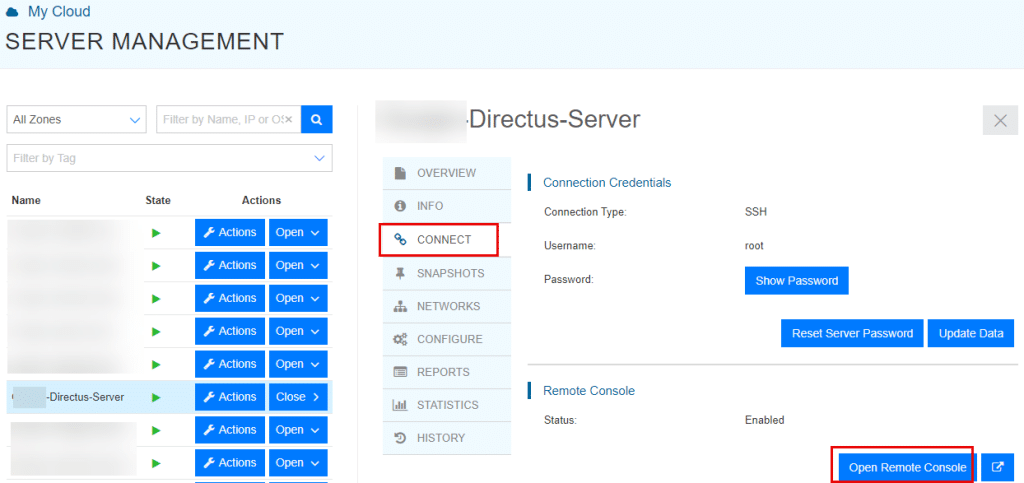Click Reset Server Password

(852, 334)
